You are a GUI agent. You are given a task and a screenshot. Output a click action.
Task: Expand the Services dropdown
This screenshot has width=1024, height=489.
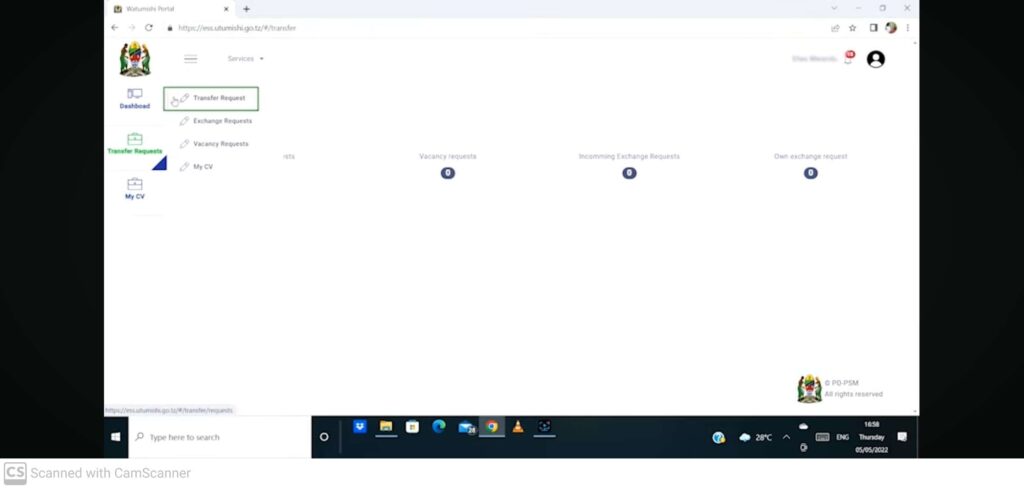tap(245, 59)
